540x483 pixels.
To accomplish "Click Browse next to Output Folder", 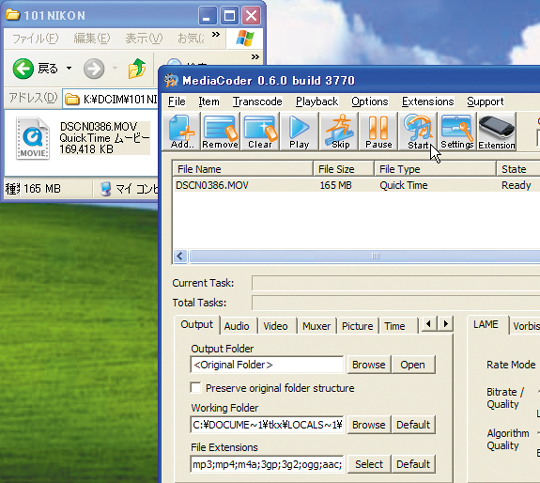I will 368,364.
